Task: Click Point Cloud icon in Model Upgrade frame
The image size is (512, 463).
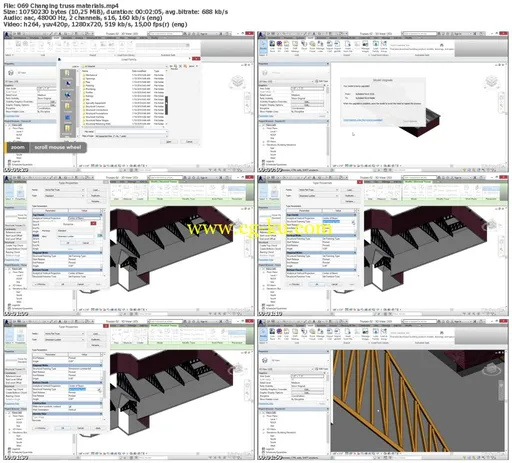Action: tap(312, 46)
